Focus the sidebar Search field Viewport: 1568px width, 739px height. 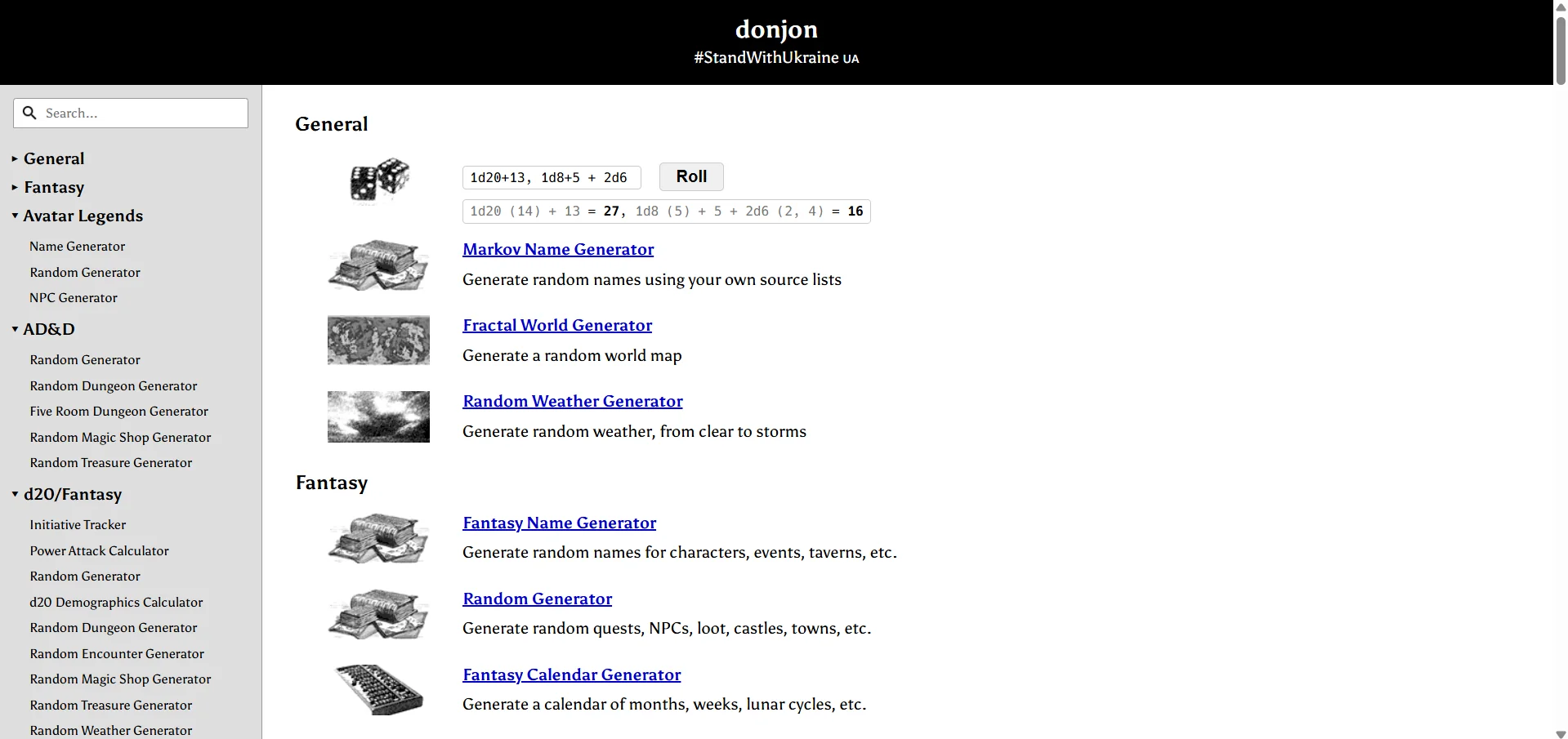[131, 113]
